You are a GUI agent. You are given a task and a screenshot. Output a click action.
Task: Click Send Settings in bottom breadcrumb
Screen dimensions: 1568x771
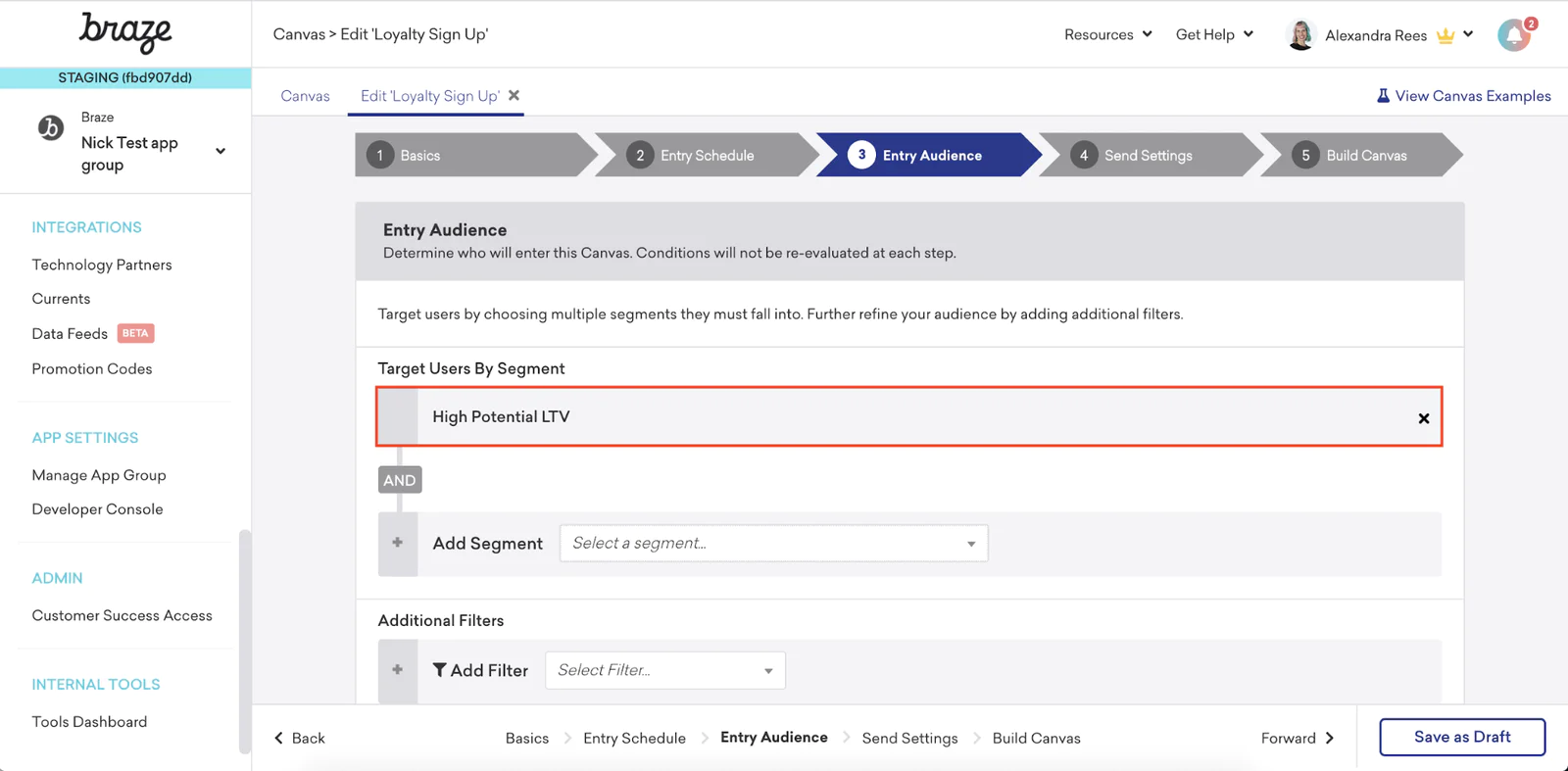(909, 738)
